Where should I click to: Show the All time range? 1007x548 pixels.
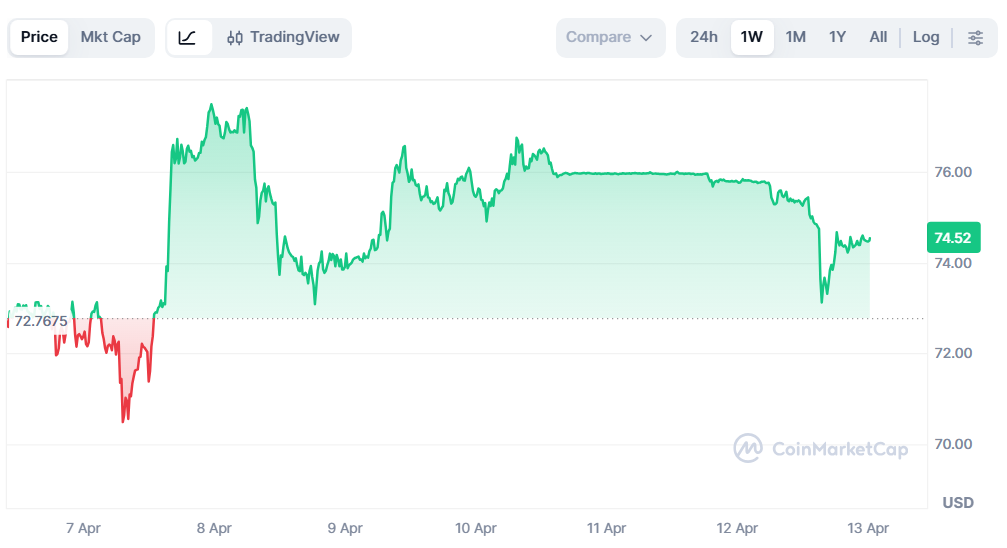coord(878,37)
